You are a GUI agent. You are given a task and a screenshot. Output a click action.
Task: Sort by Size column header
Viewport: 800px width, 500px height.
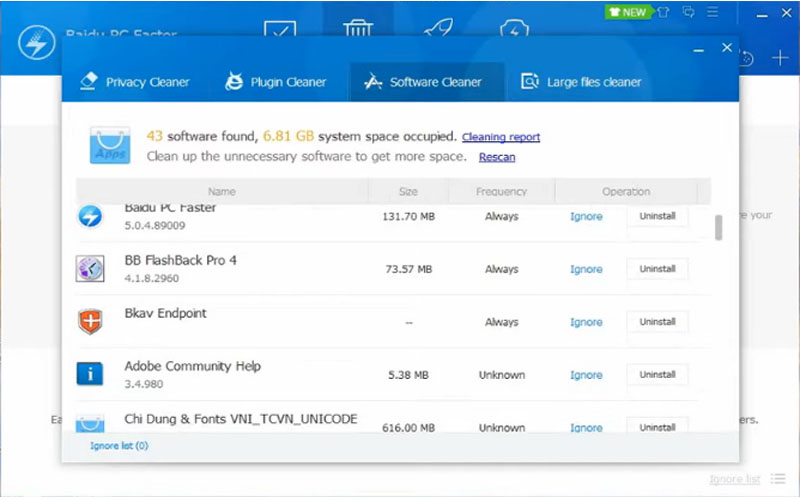[x=408, y=192]
